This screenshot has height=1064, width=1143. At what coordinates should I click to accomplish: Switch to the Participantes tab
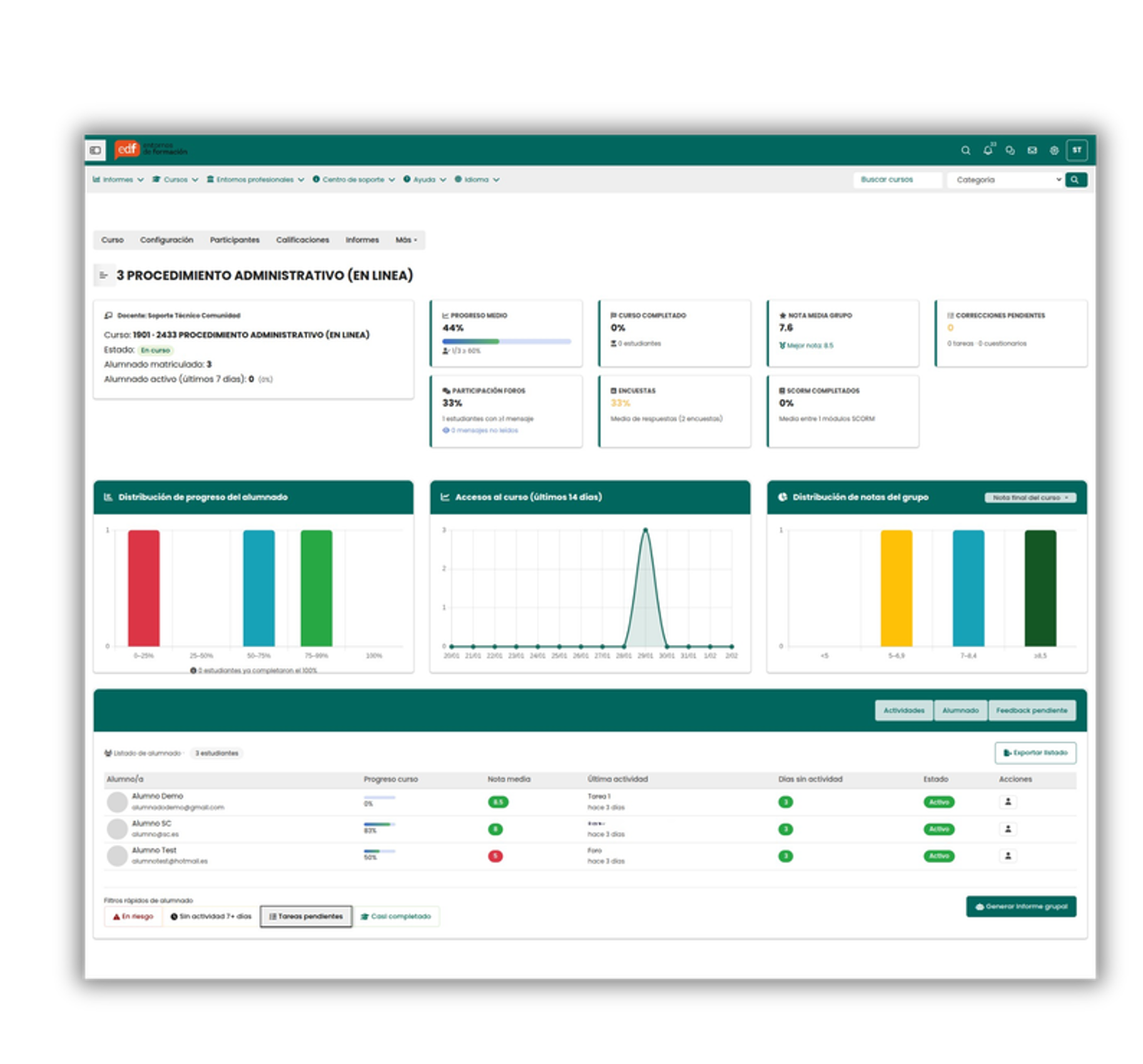point(235,240)
